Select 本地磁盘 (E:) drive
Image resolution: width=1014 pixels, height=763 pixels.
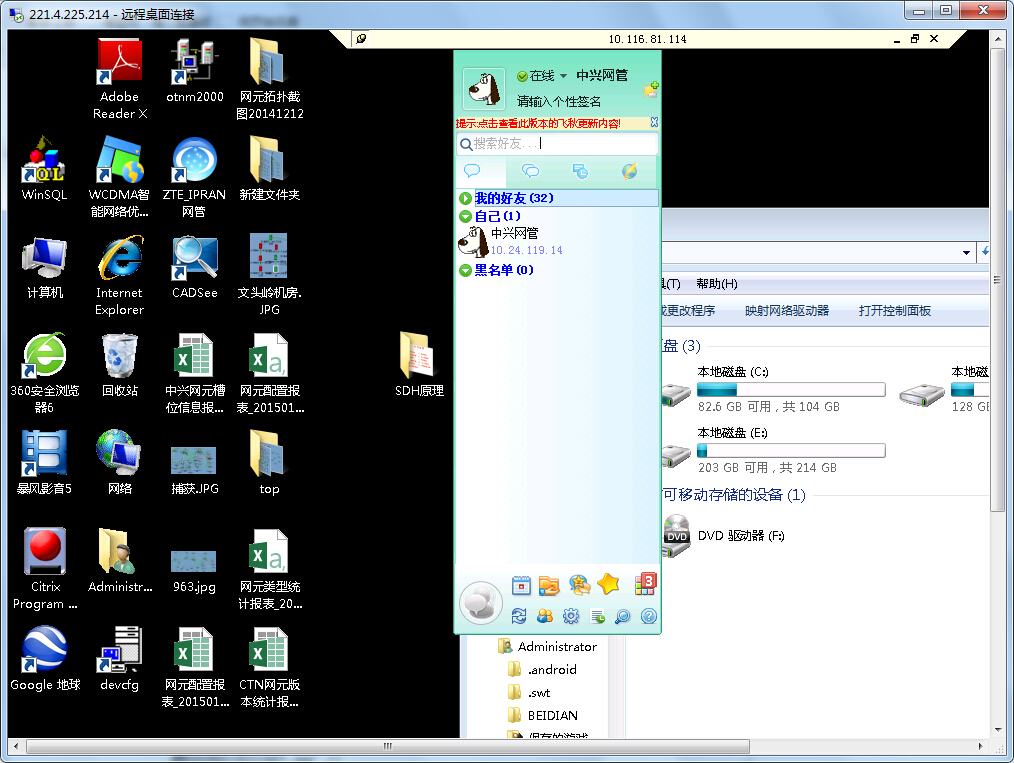tap(774, 451)
